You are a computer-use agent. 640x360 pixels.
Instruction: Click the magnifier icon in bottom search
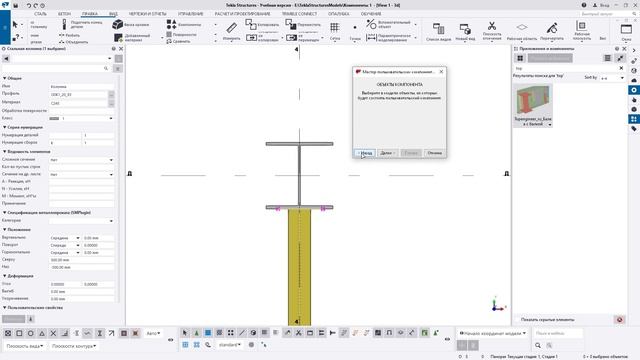pos(538,345)
